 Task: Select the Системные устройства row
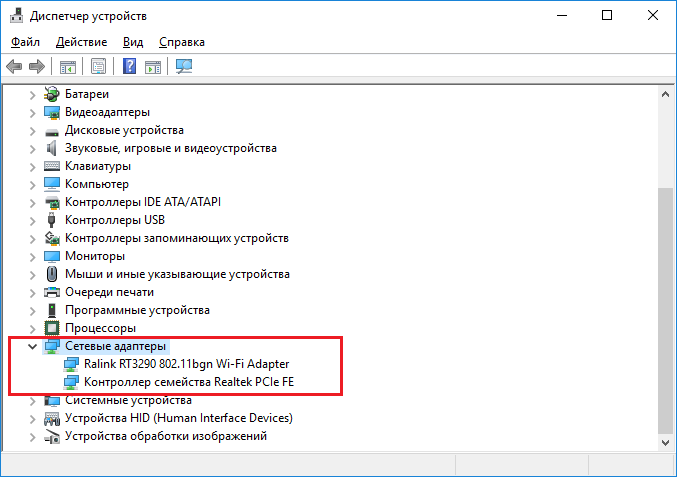129,400
